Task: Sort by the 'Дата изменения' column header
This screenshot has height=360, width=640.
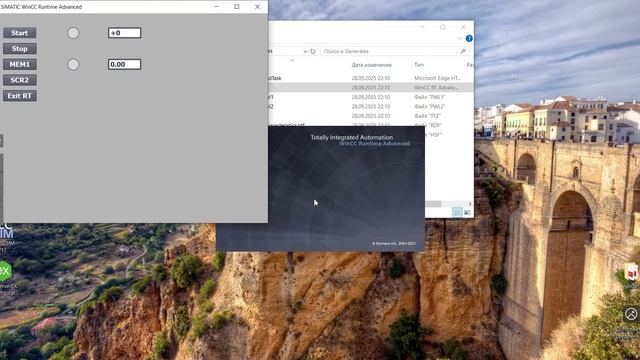Action: coord(371,65)
